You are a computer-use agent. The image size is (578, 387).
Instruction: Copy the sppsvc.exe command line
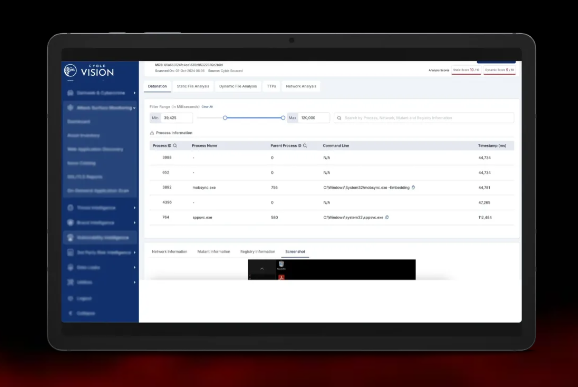pyautogui.click(x=387, y=217)
